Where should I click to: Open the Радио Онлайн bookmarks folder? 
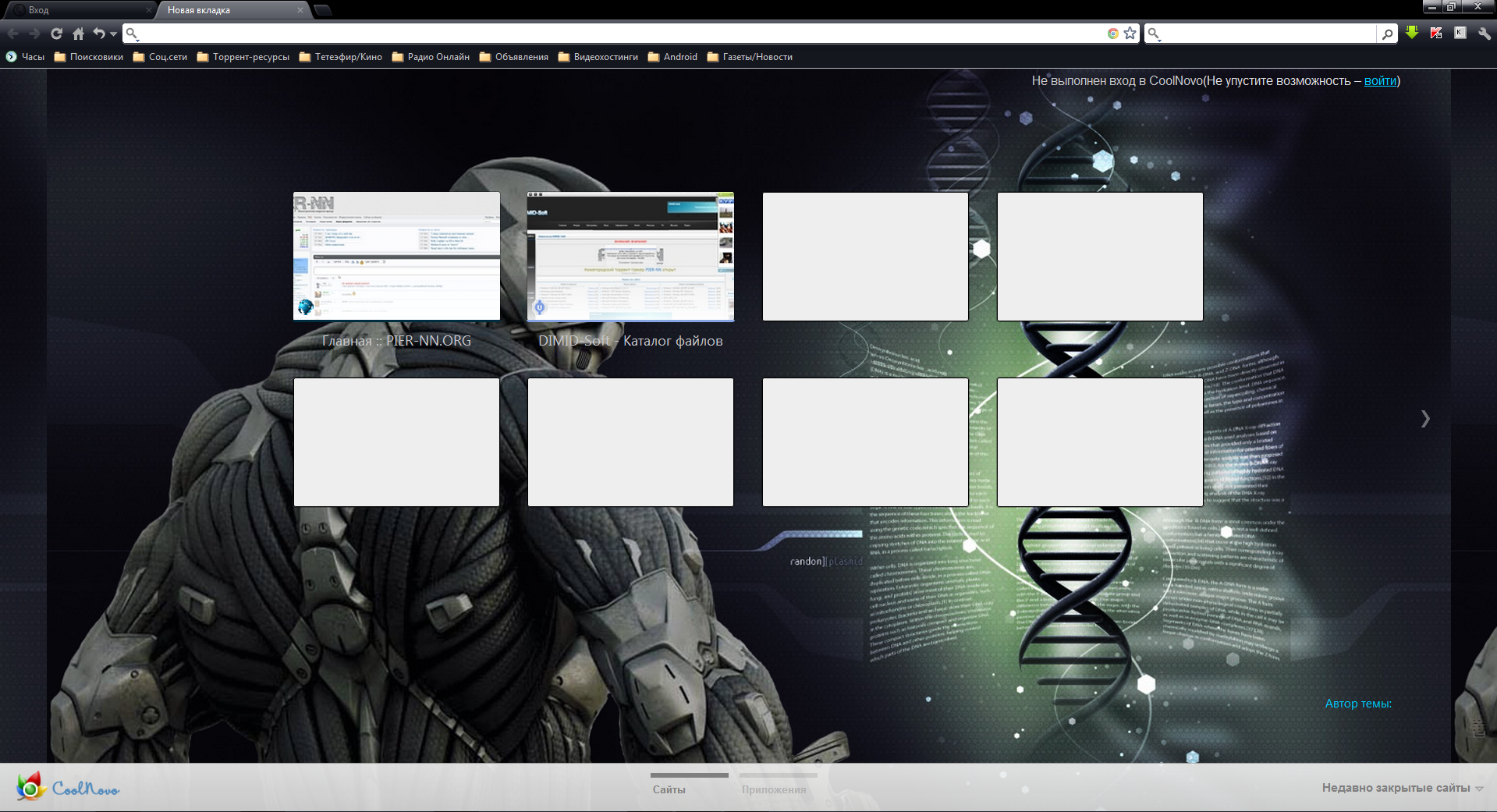[x=431, y=57]
